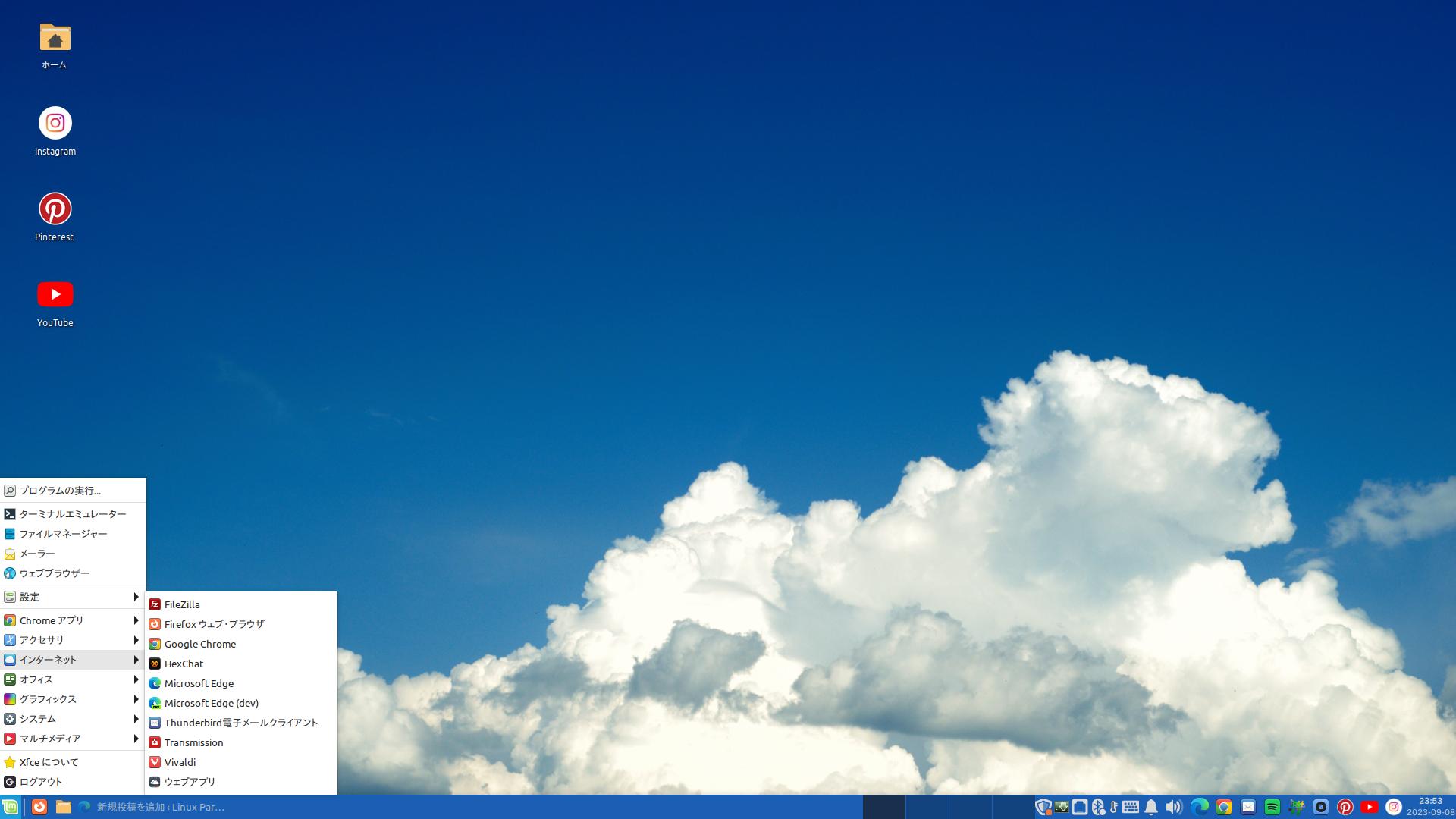Expand the 設定 submenu
The width and height of the screenshot is (1456, 819).
tap(73, 597)
